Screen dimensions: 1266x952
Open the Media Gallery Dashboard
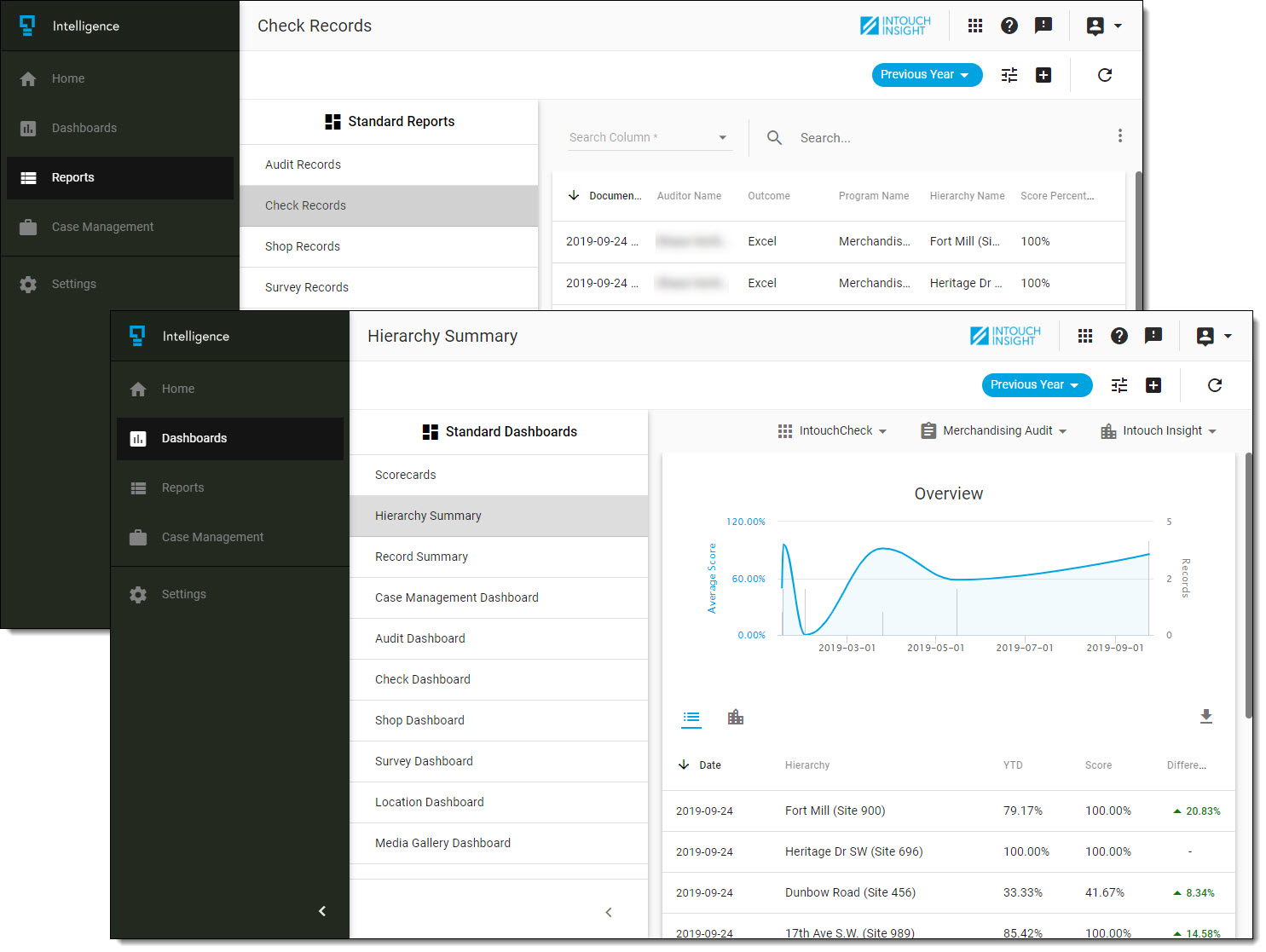(x=442, y=843)
